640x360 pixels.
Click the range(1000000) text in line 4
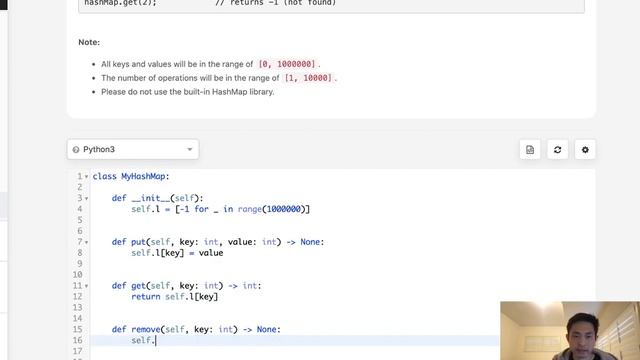tap(271, 209)
